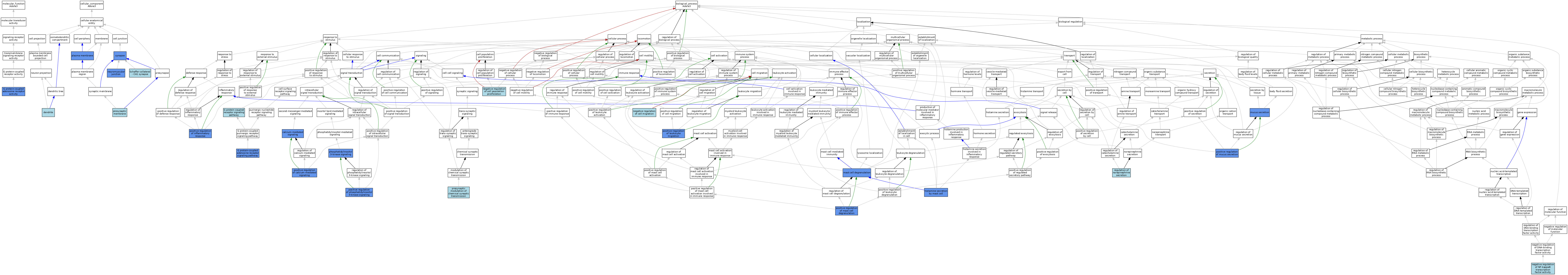Select presynaptic modulation of chemical synaptic transmission node
The height and width of the screenshot is (275, 1568).
458,192
